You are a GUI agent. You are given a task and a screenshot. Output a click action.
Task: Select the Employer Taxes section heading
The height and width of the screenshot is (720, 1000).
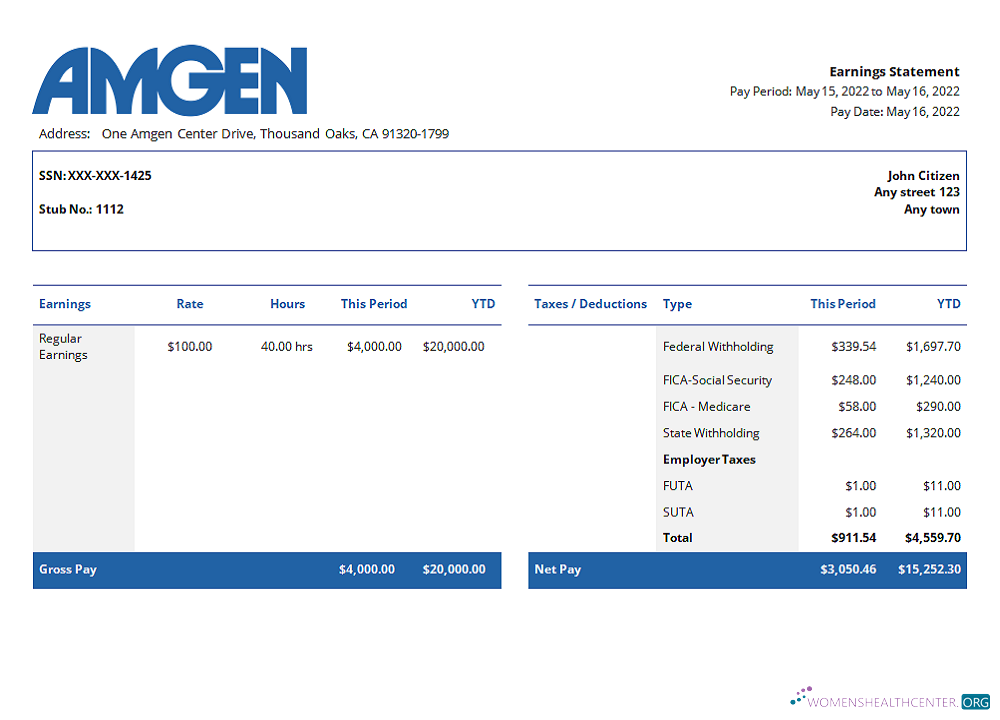(709, 459)
